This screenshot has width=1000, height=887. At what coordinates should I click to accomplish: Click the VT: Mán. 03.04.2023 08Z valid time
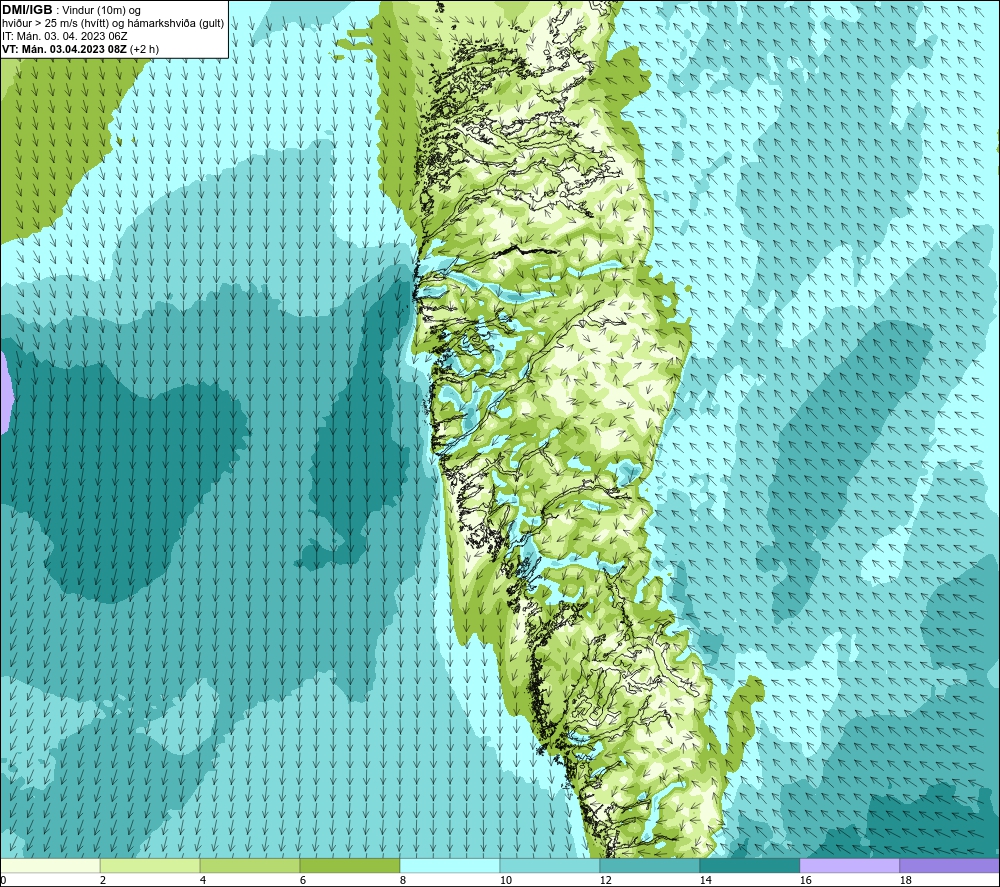(64, 49)
